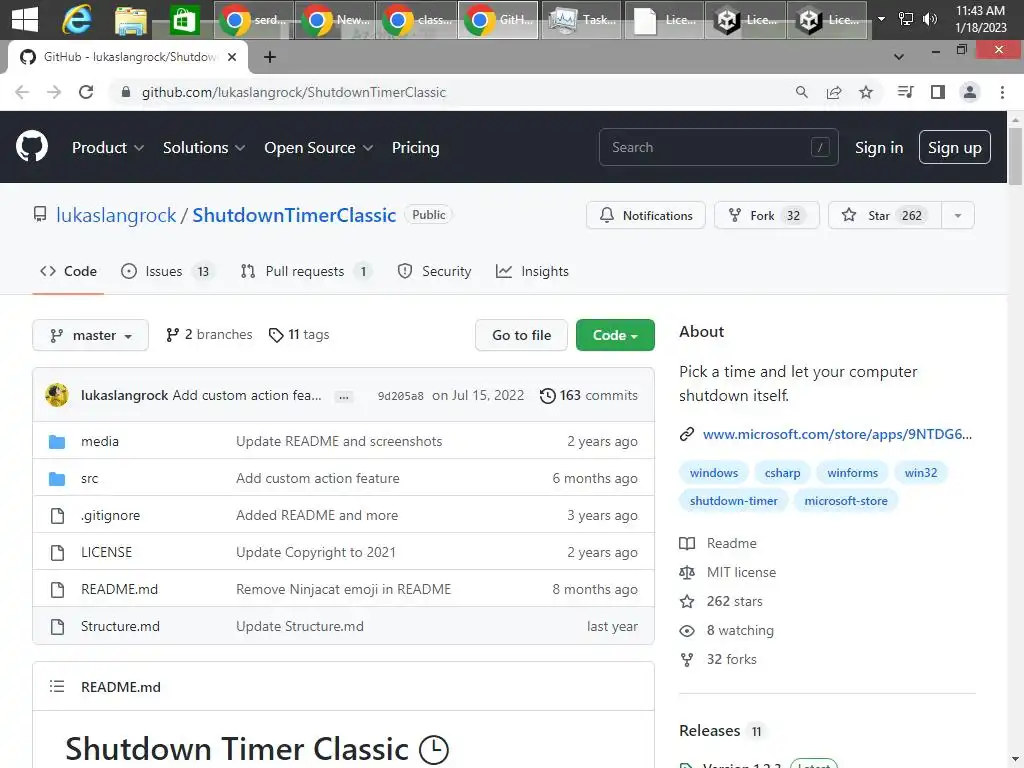
Task: Fork the repository button
Action: 767,216
